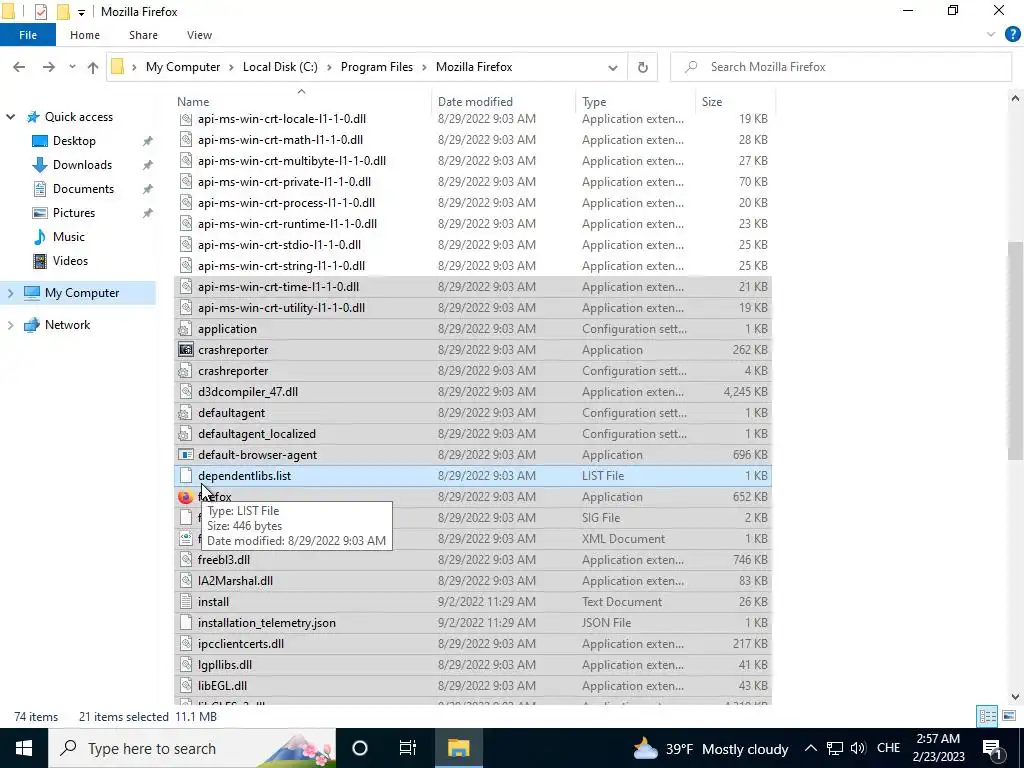1024x768 pixels.
Task: Open Help with the question mark icon
Action: pos(1012,35)
